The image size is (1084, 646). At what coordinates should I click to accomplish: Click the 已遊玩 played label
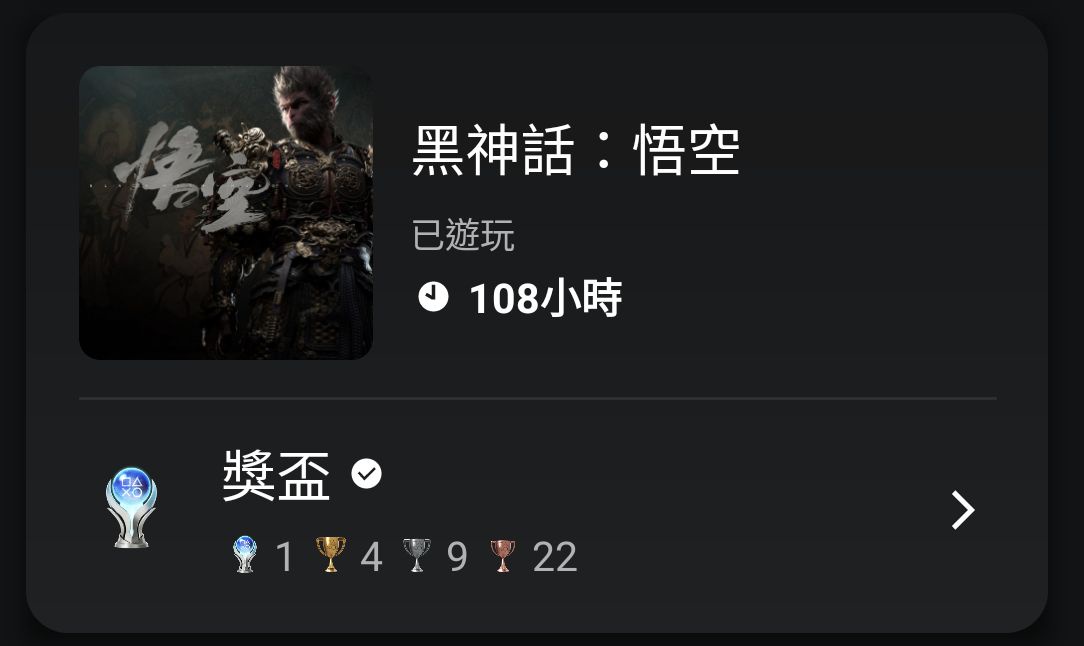click(463, 235)
